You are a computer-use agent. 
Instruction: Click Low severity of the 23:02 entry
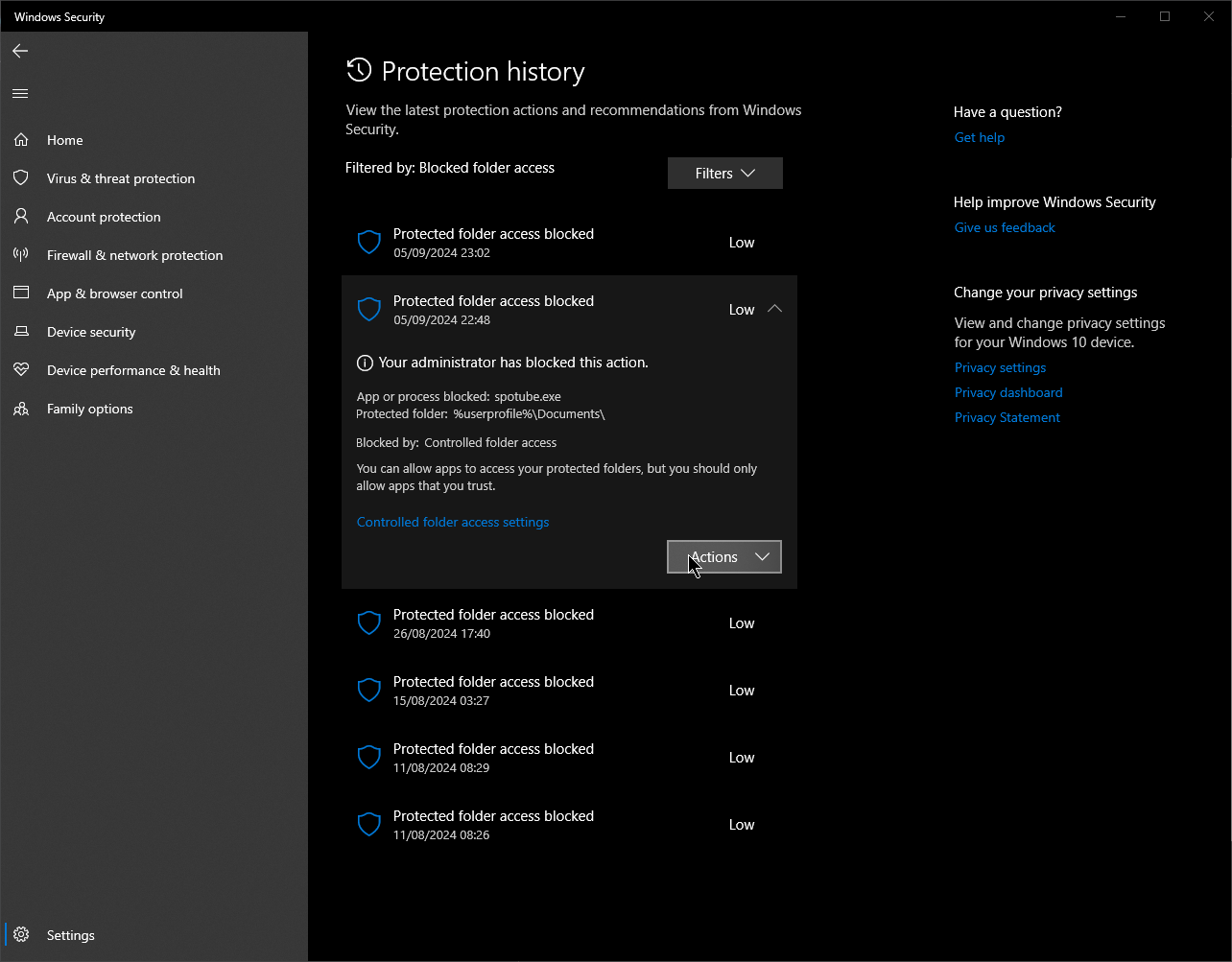coord(742,243)
